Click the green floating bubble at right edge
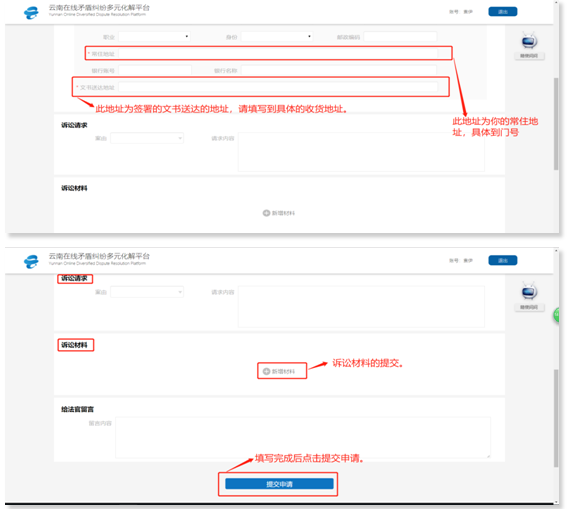This screenshot has height=509, width=567. click(x=556, y=315)
